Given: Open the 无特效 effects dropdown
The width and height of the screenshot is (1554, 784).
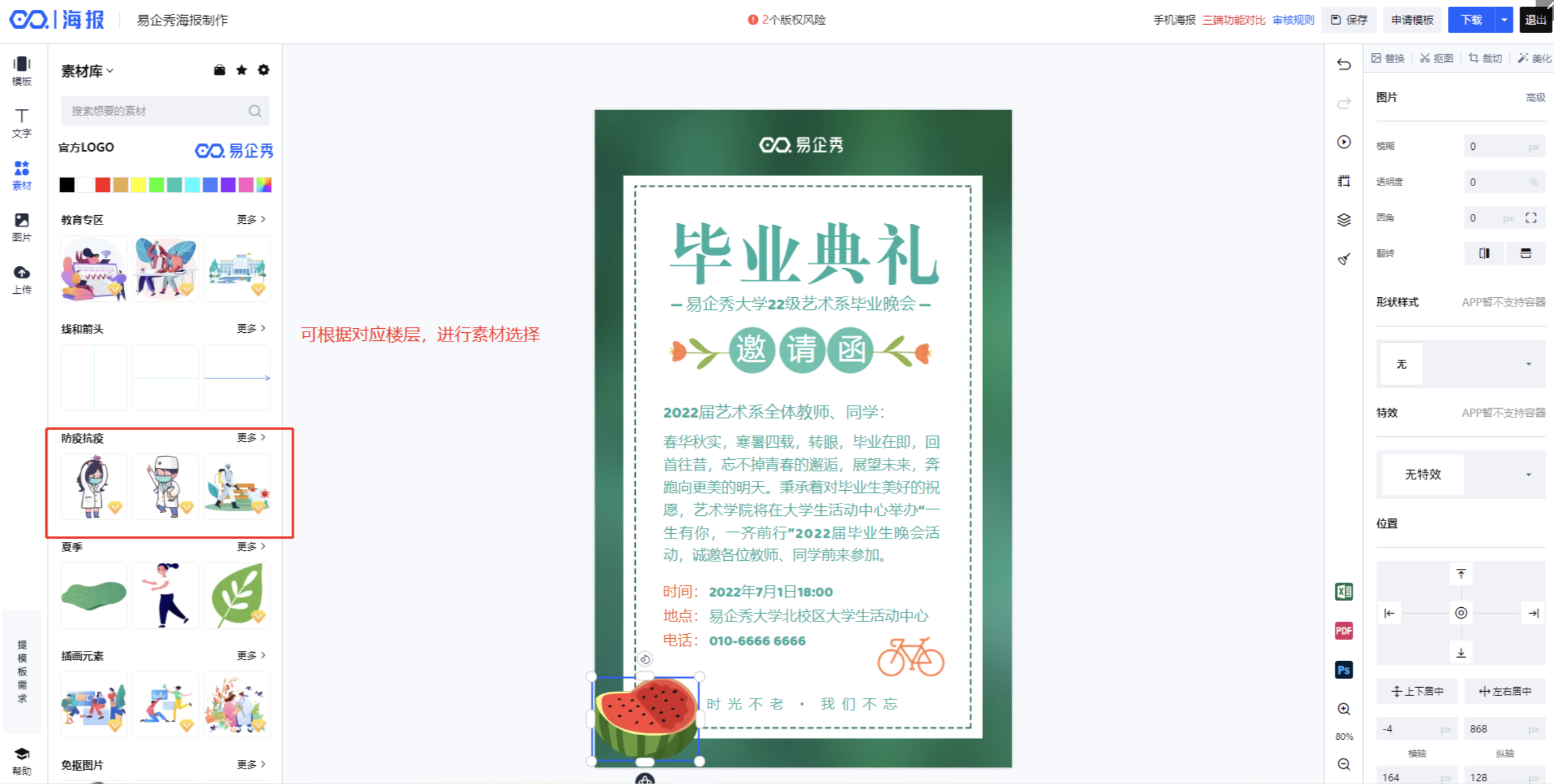Looking at the screenshot, I should pyautogui.click(x=1460, y=474).
